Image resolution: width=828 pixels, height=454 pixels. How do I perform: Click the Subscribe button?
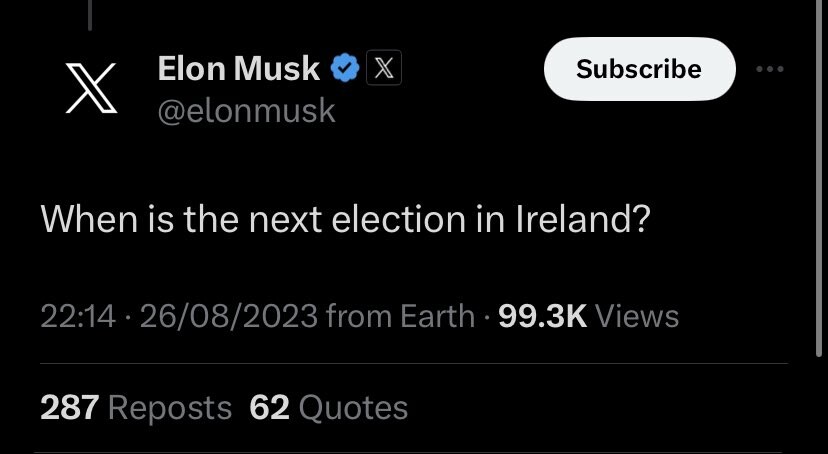pyautogui.click(x=639, y=69)
